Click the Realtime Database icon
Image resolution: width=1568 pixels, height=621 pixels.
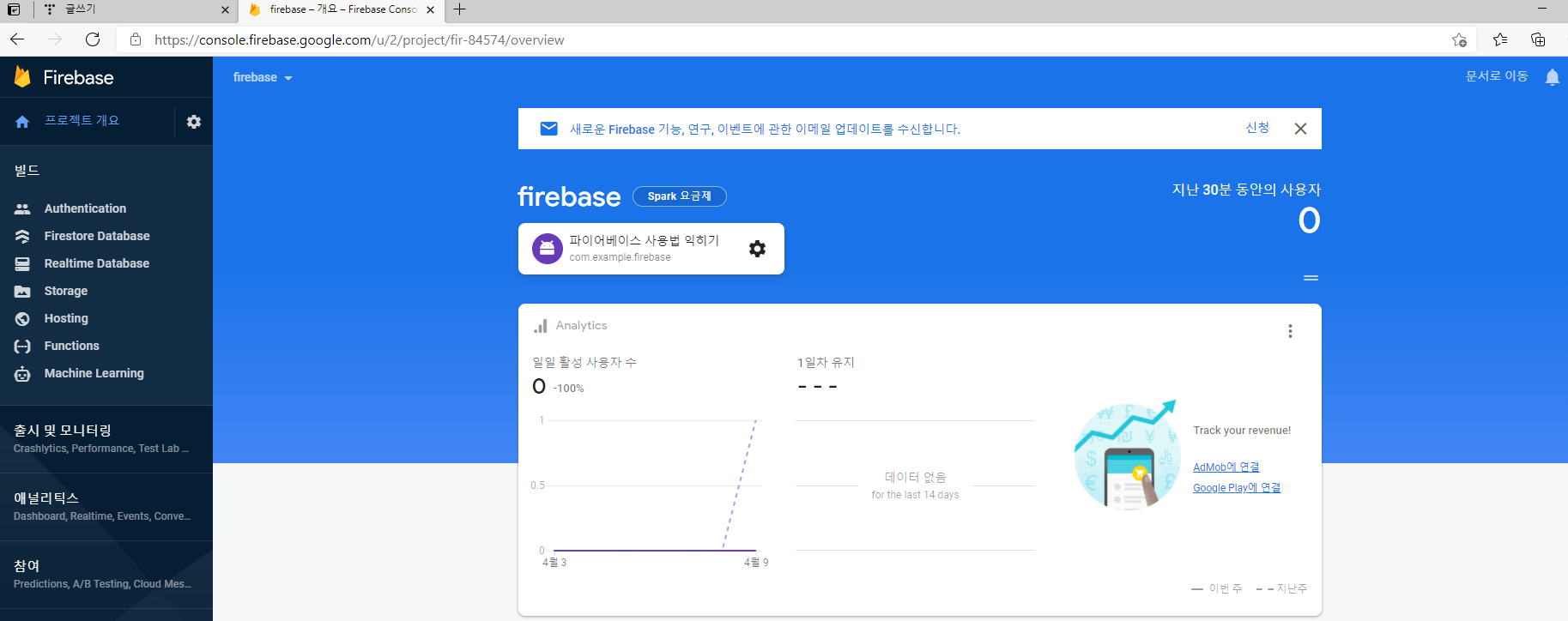(x=22, y=263)
